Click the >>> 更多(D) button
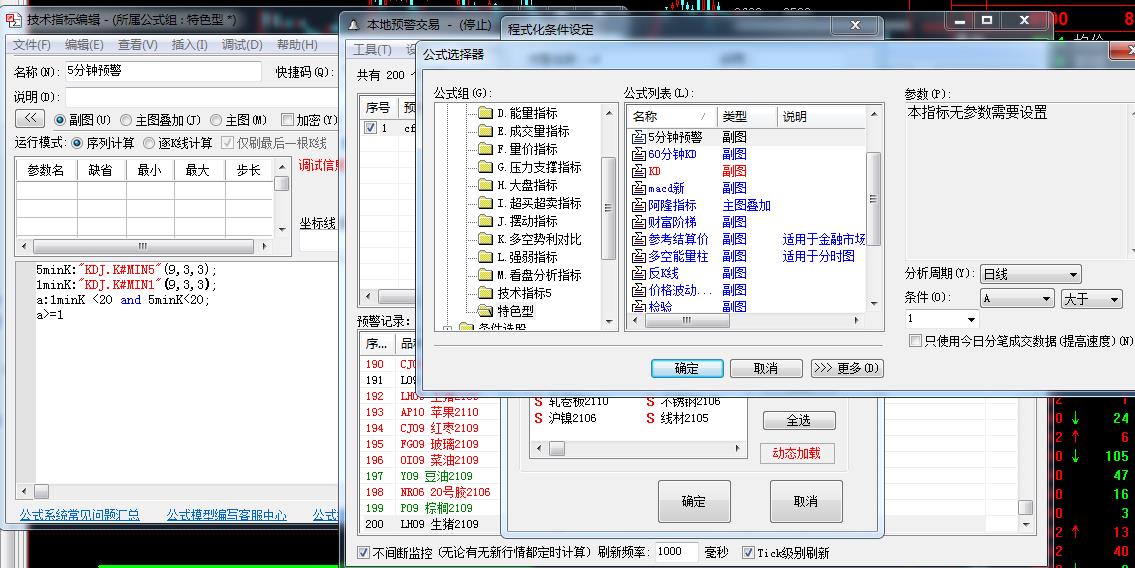Image resolution: width=1135 pixels, height=568 pixels. point(847,368)
